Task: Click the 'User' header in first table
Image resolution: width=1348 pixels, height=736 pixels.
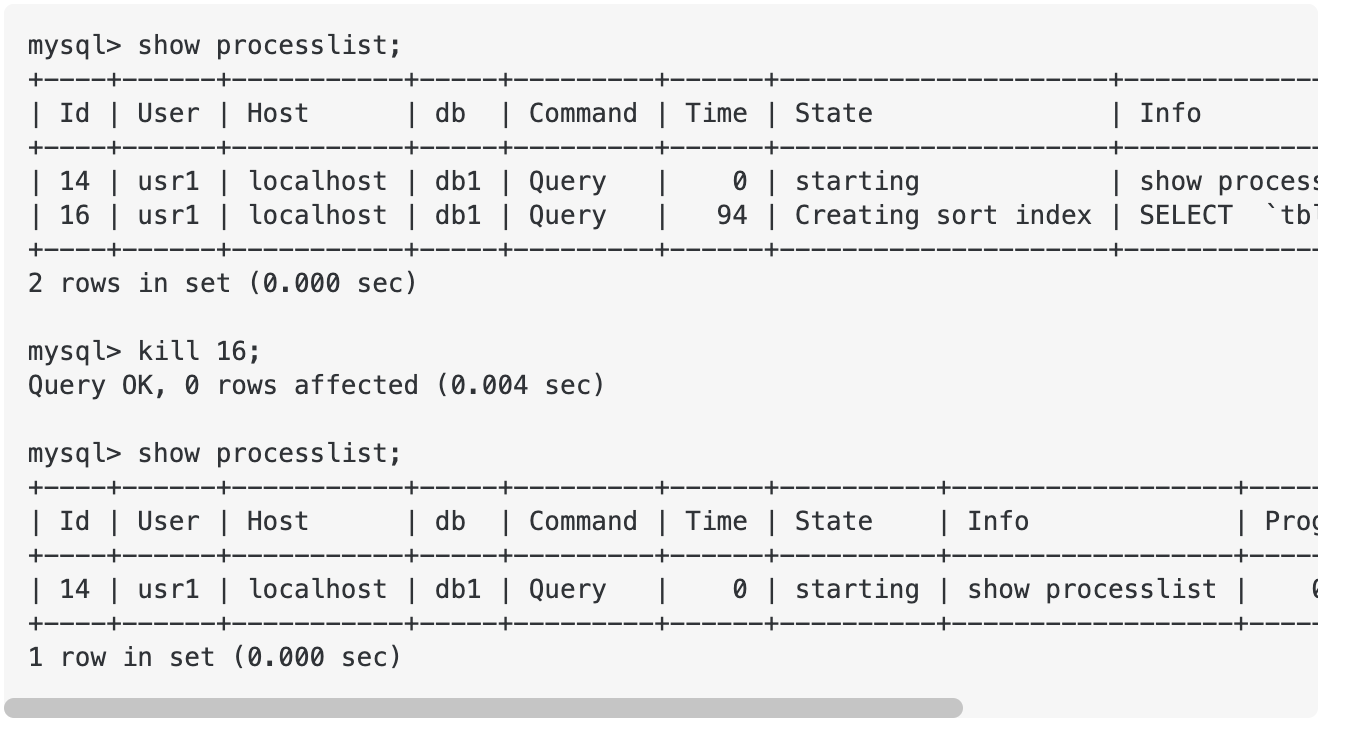Action: click(x=167, y=113)
